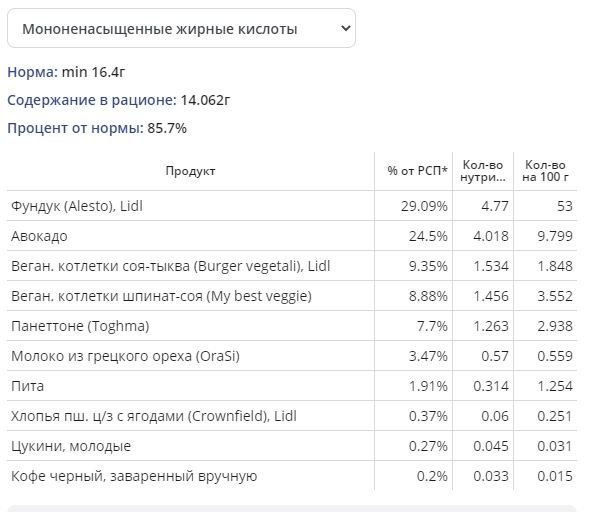Click the Кол-во нутри... column header
Viewport: 589px width, 512px height.
point(483,171)
